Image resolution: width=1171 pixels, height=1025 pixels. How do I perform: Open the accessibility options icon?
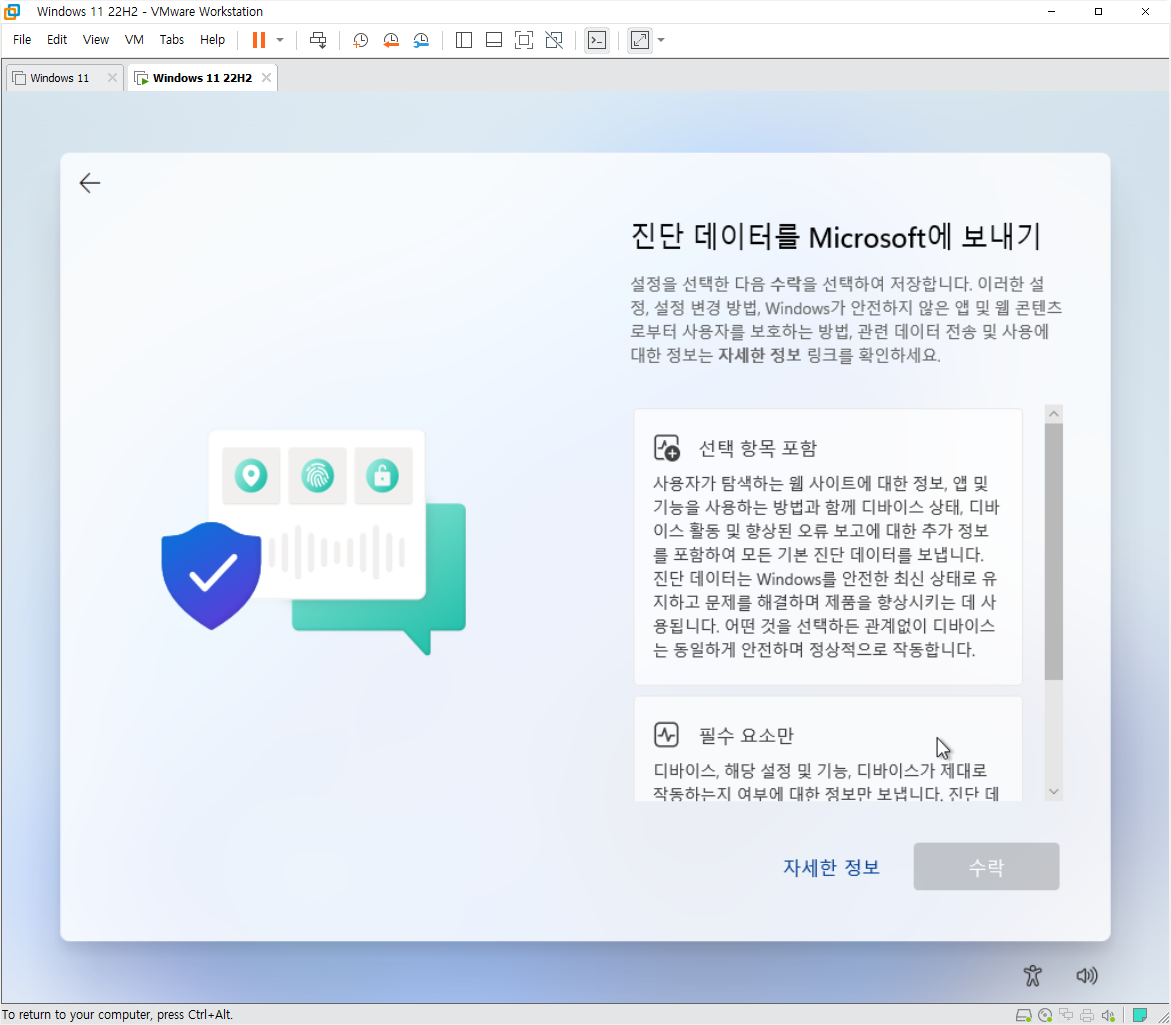1033,976
